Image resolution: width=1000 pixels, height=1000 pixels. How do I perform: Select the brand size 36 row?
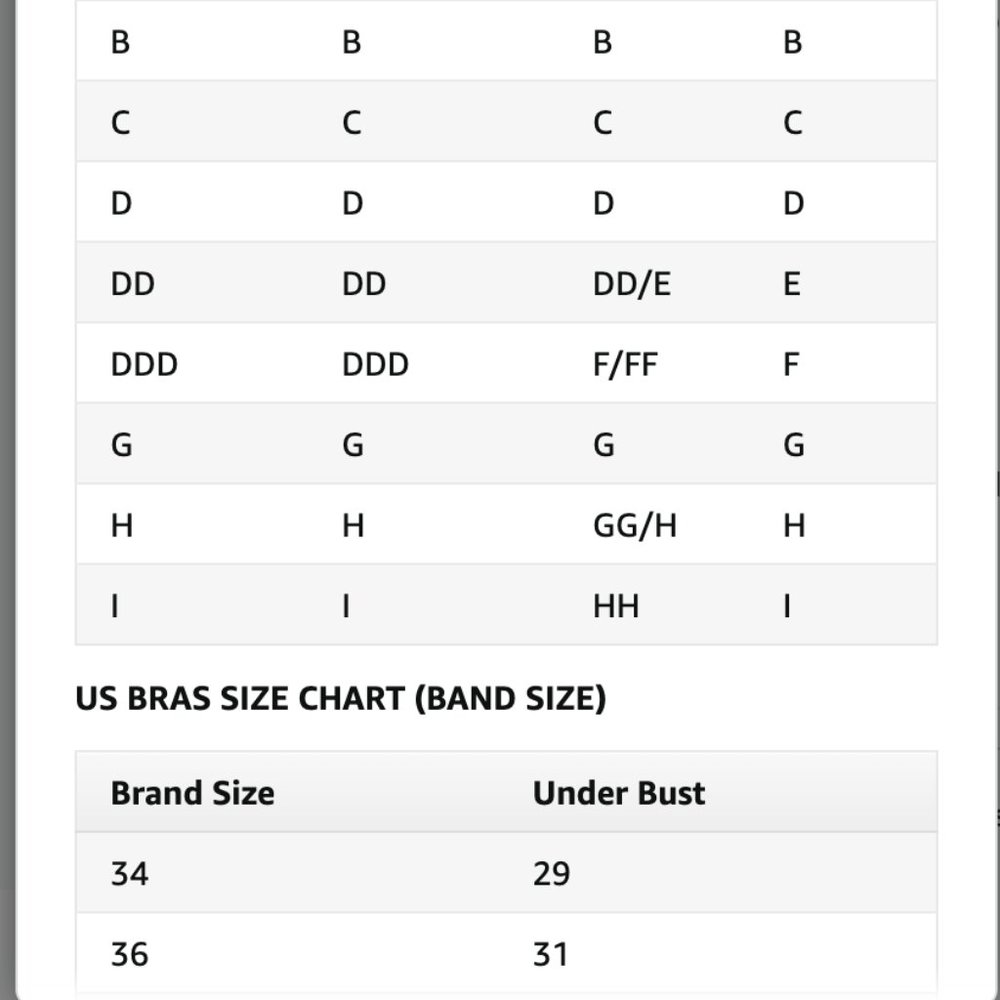[x=506, y=953]
